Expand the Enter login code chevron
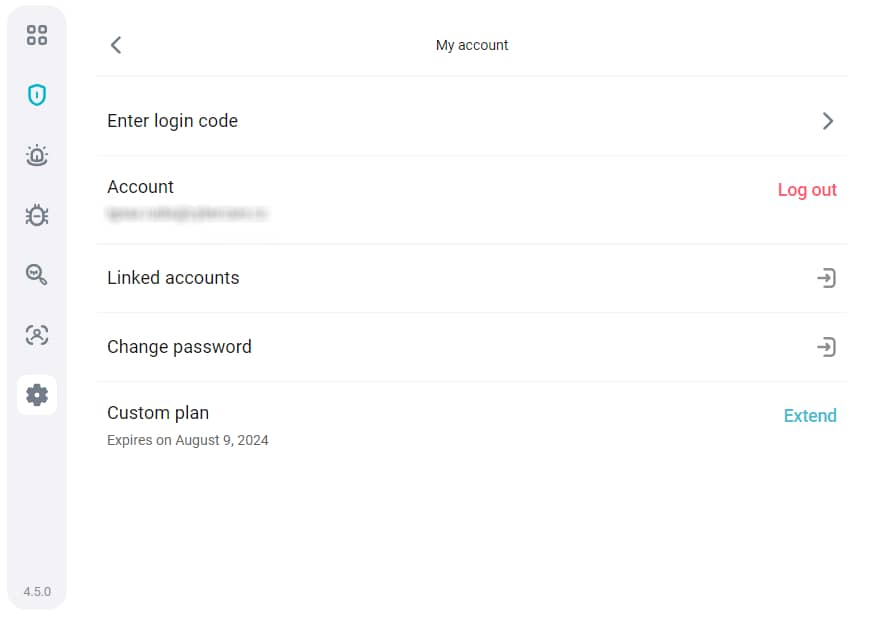 click(x=827, y=121)
